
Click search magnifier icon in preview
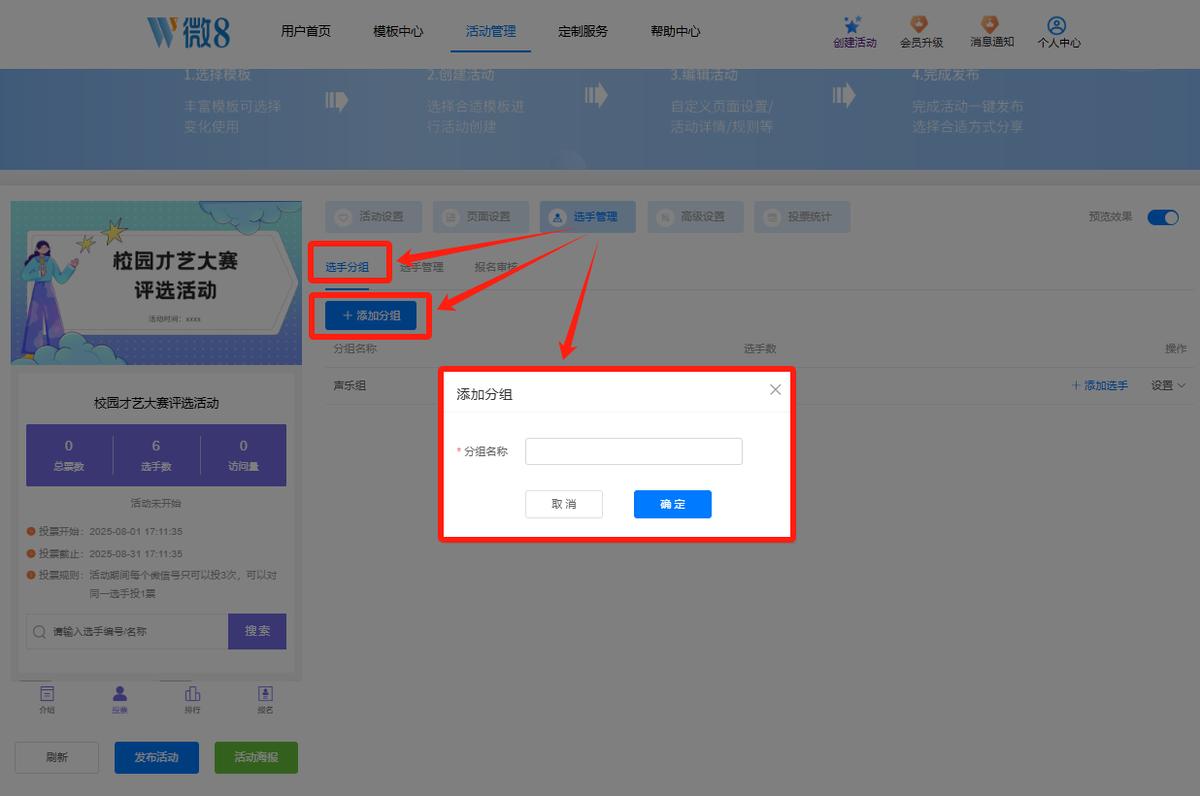(x=40, y=632)
